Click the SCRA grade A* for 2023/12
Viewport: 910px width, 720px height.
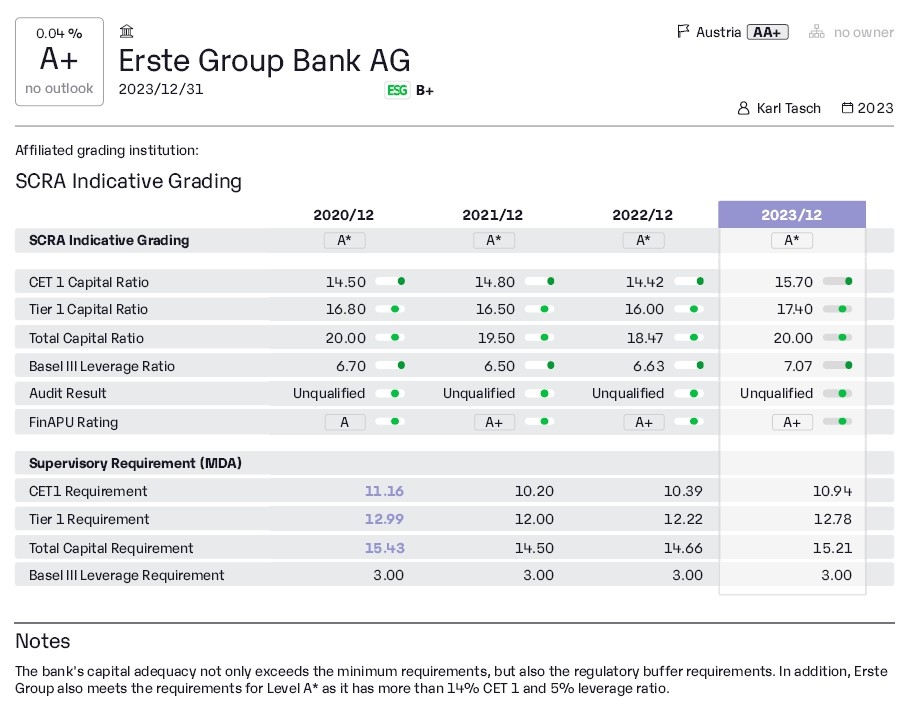[792, 240]
